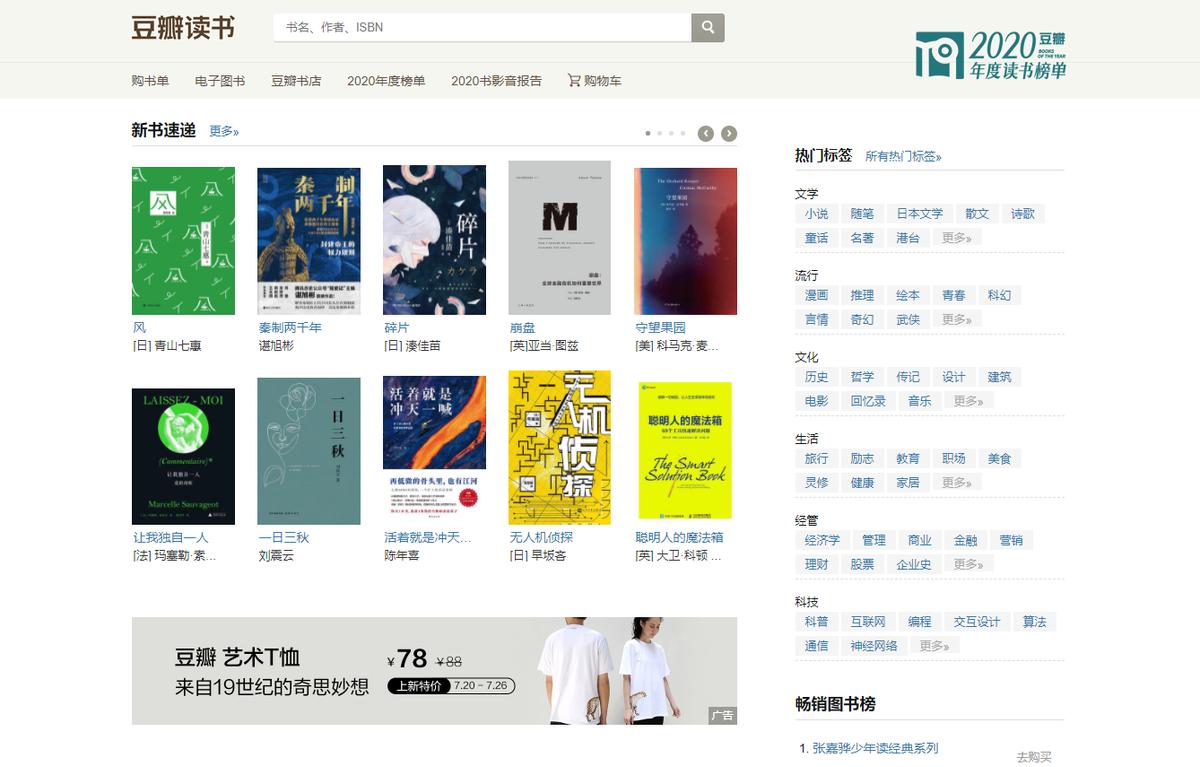The image size is (1200, 767).
Task: Select the fourth carousel page dot
Action: [684, 133]
